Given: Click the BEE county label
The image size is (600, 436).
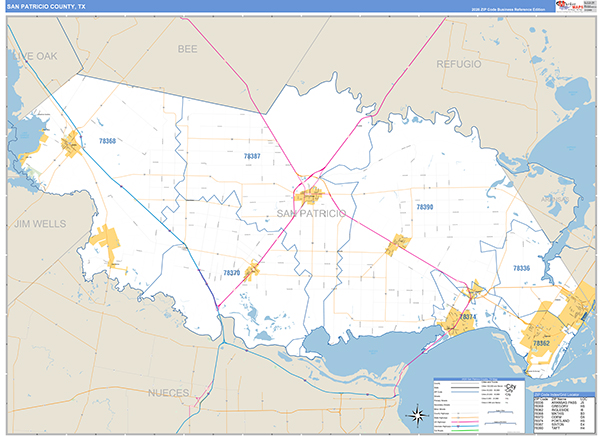Looking at the screenshot, I should point(188,47).
